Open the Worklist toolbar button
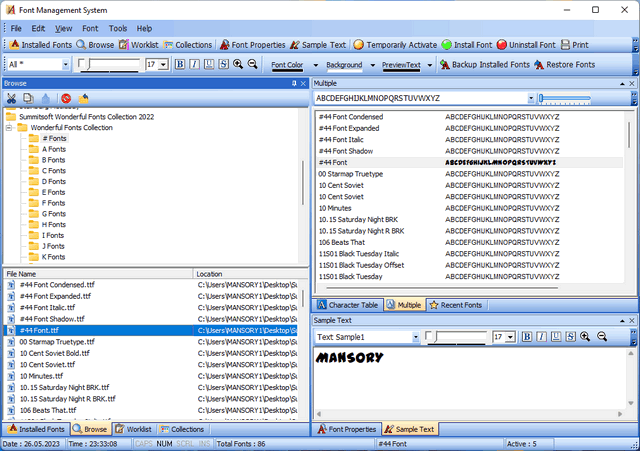640x451 pixels. point(139,45)
